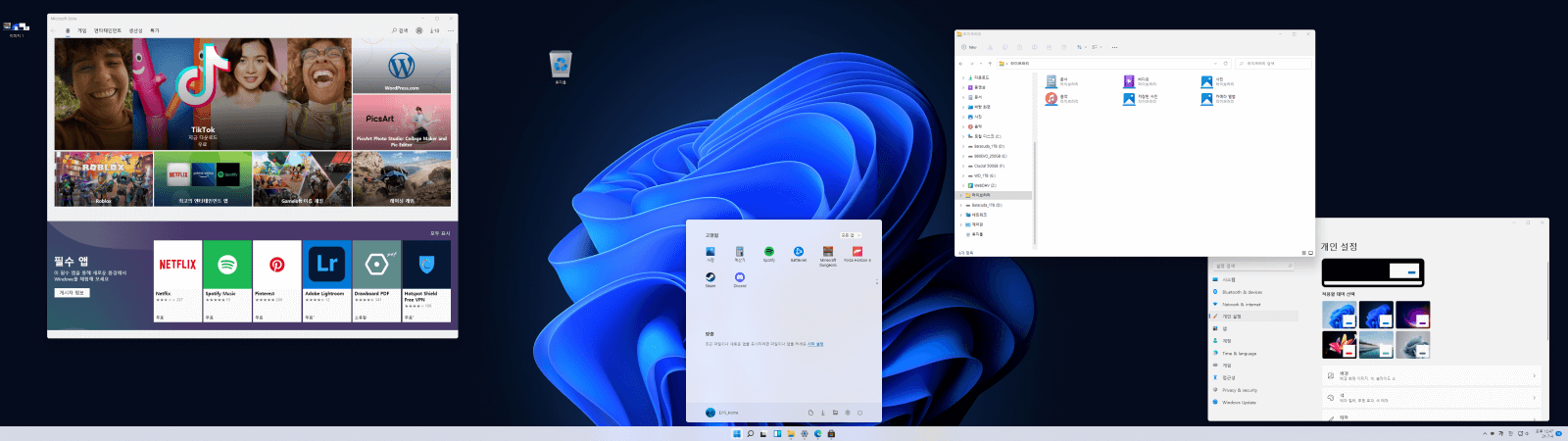This screenshot has height=441, width=1568.
Task: Open Microsoft Edge from the taskbar
Action: pos(817,433)
